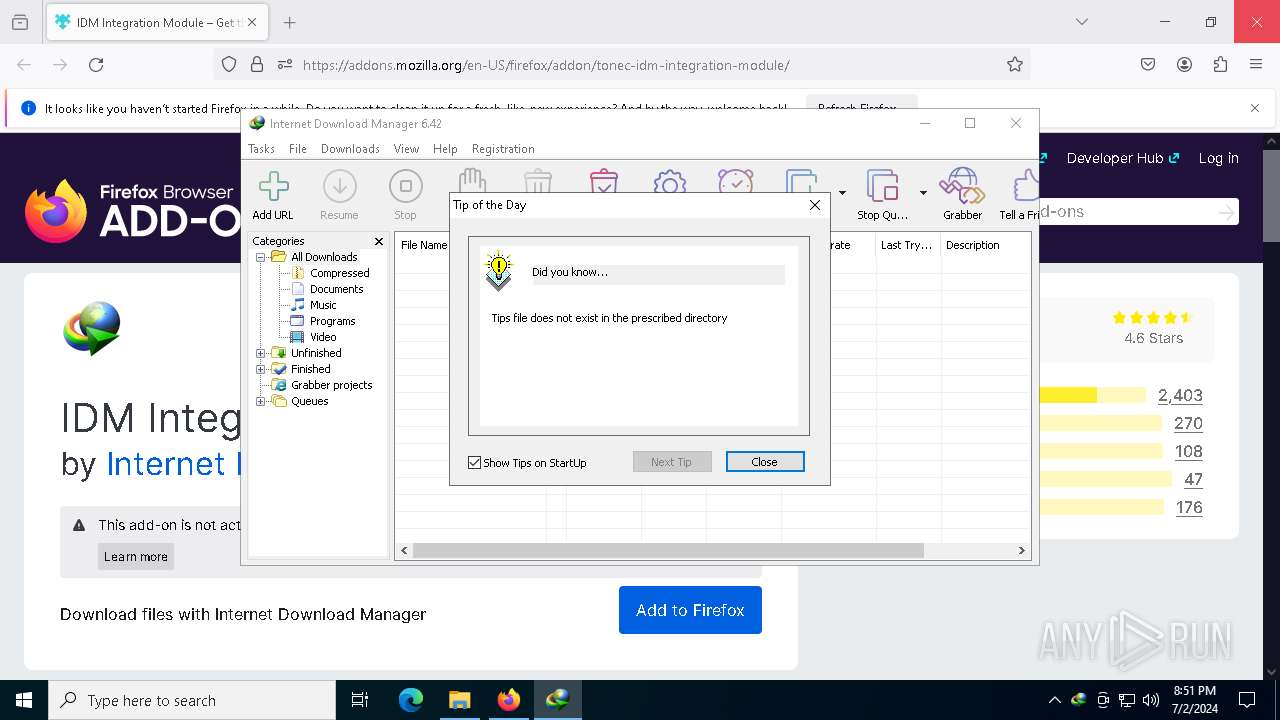Open Options via the gear icon in IDM
Viewport: 1280px width, 720px height.
(x=670, y=180)
